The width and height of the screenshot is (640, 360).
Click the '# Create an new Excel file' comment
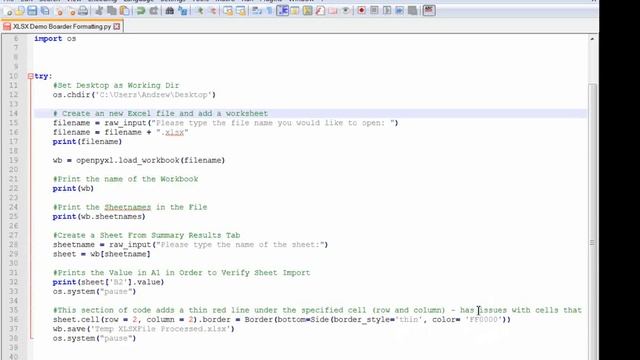(160, 113)
